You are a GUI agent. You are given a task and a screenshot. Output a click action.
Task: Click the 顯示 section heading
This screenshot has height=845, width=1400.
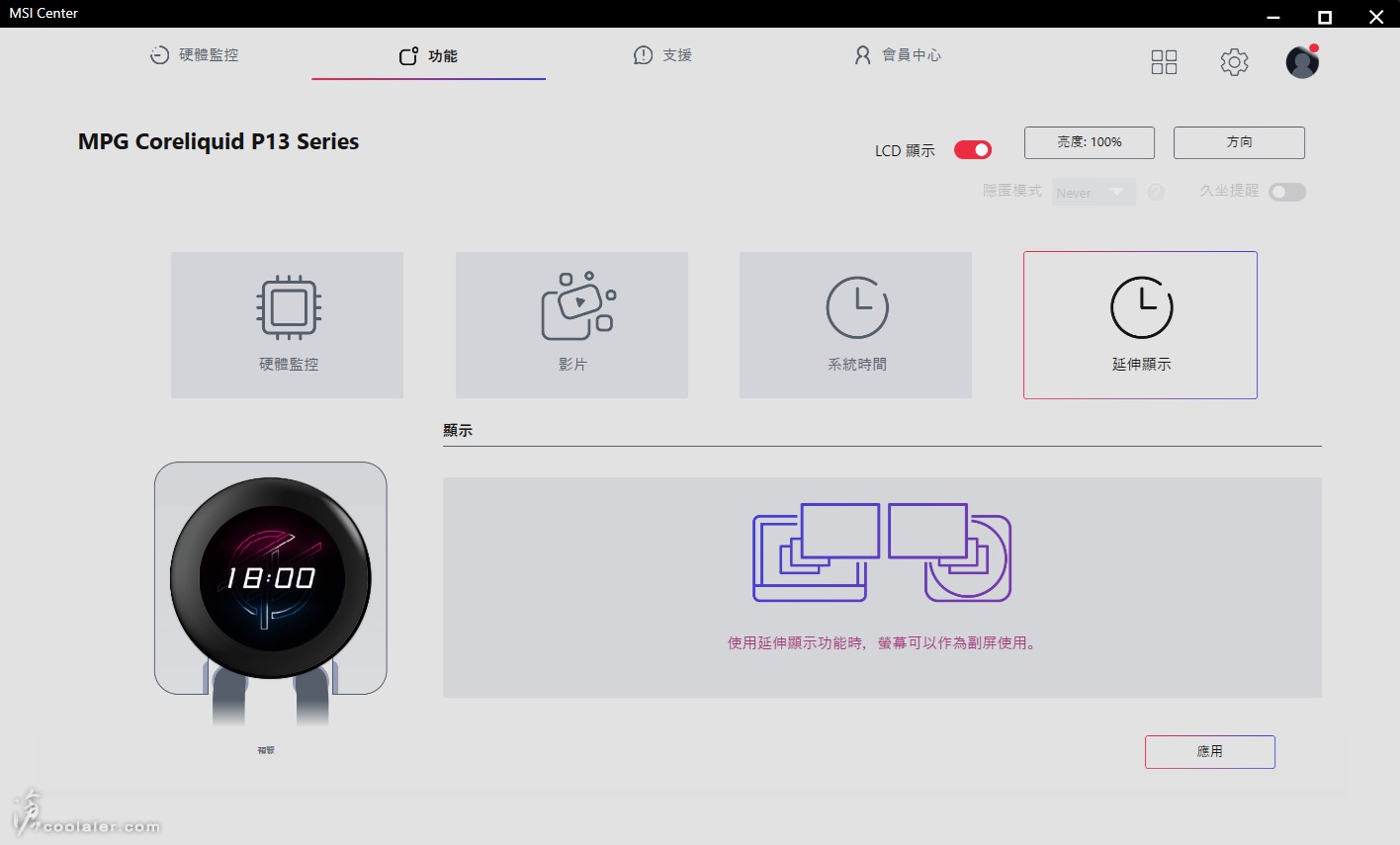(458, 430)
